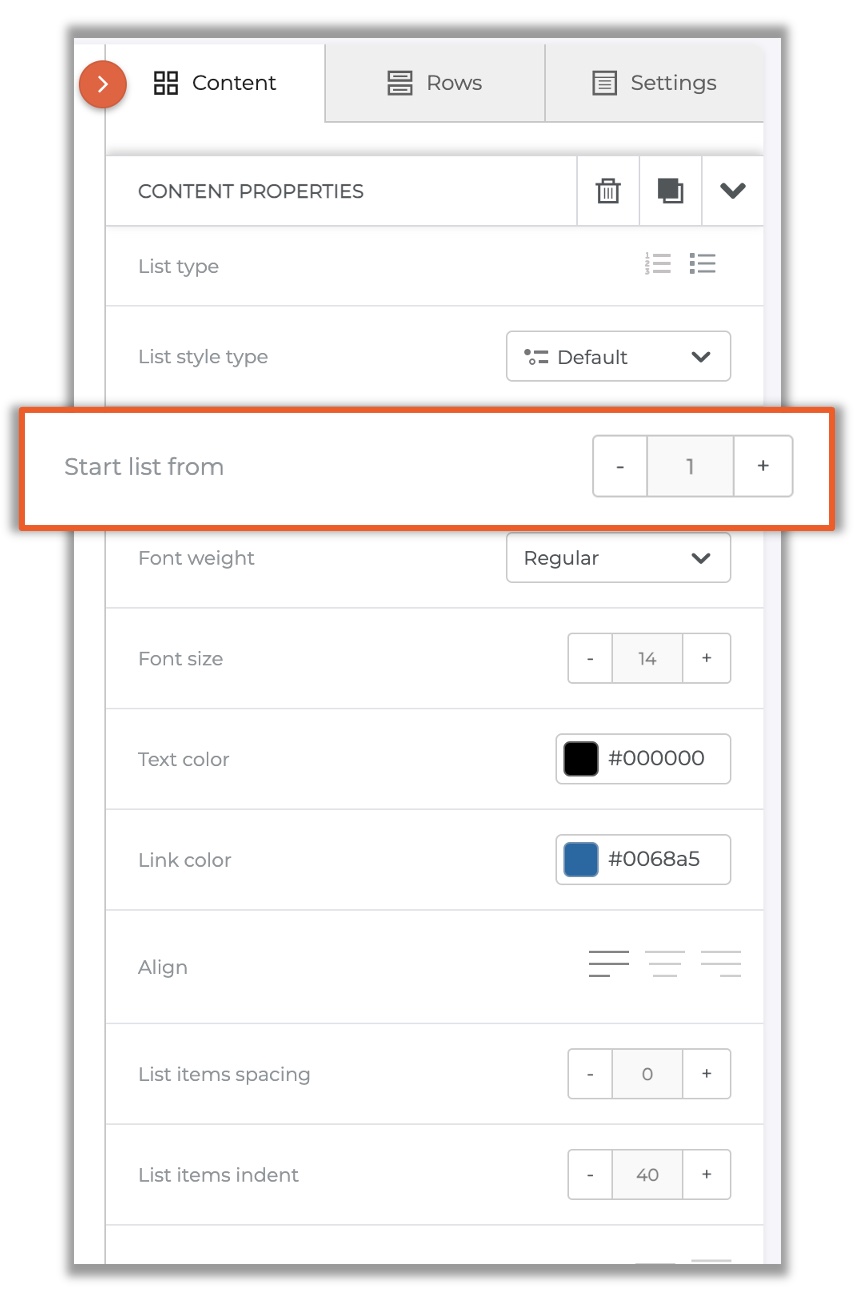Screen dimensions: 854x1294
Task: Click the Start list from label
Action: 144,467
